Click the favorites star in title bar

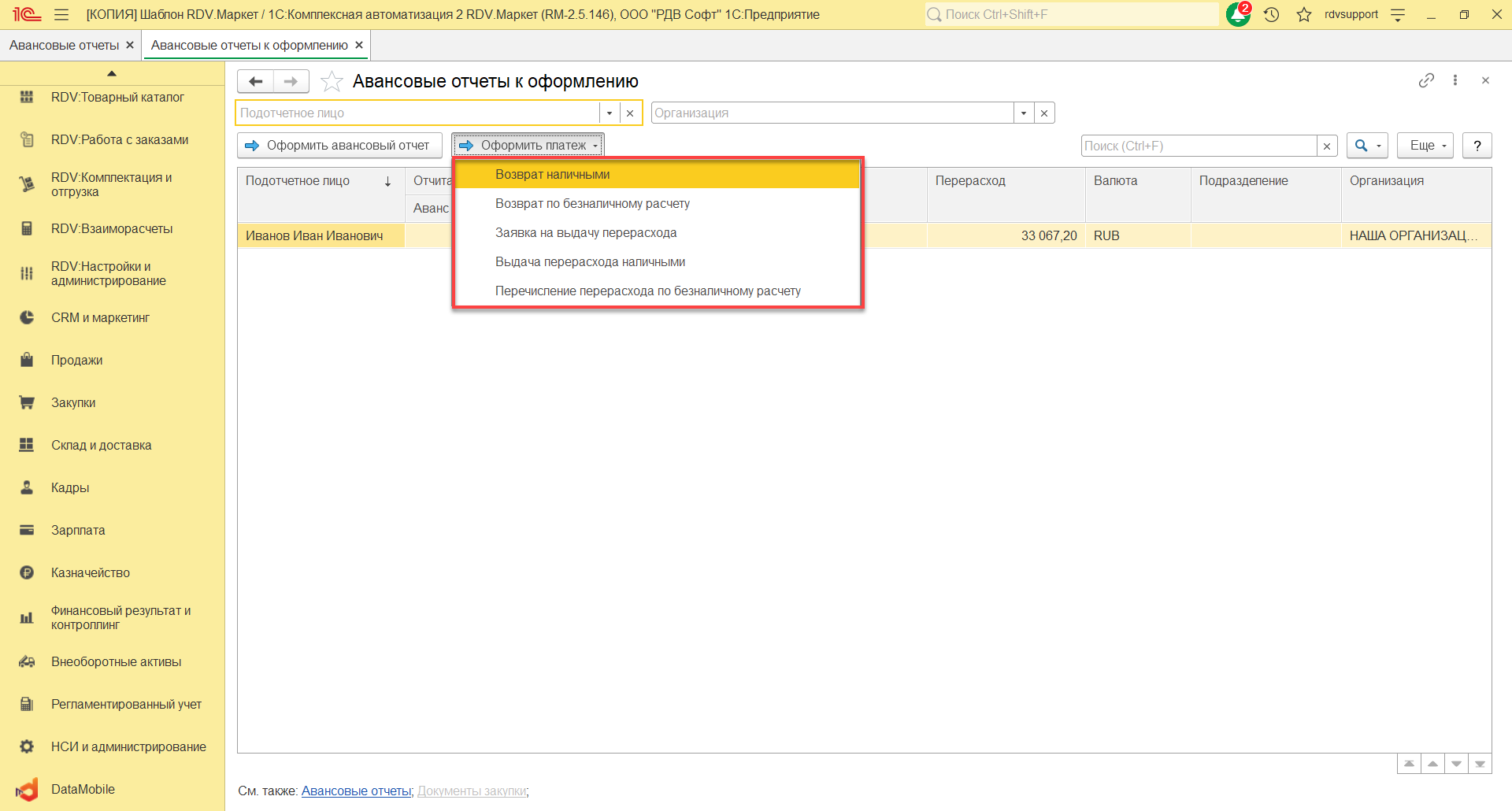point(1304,15)
